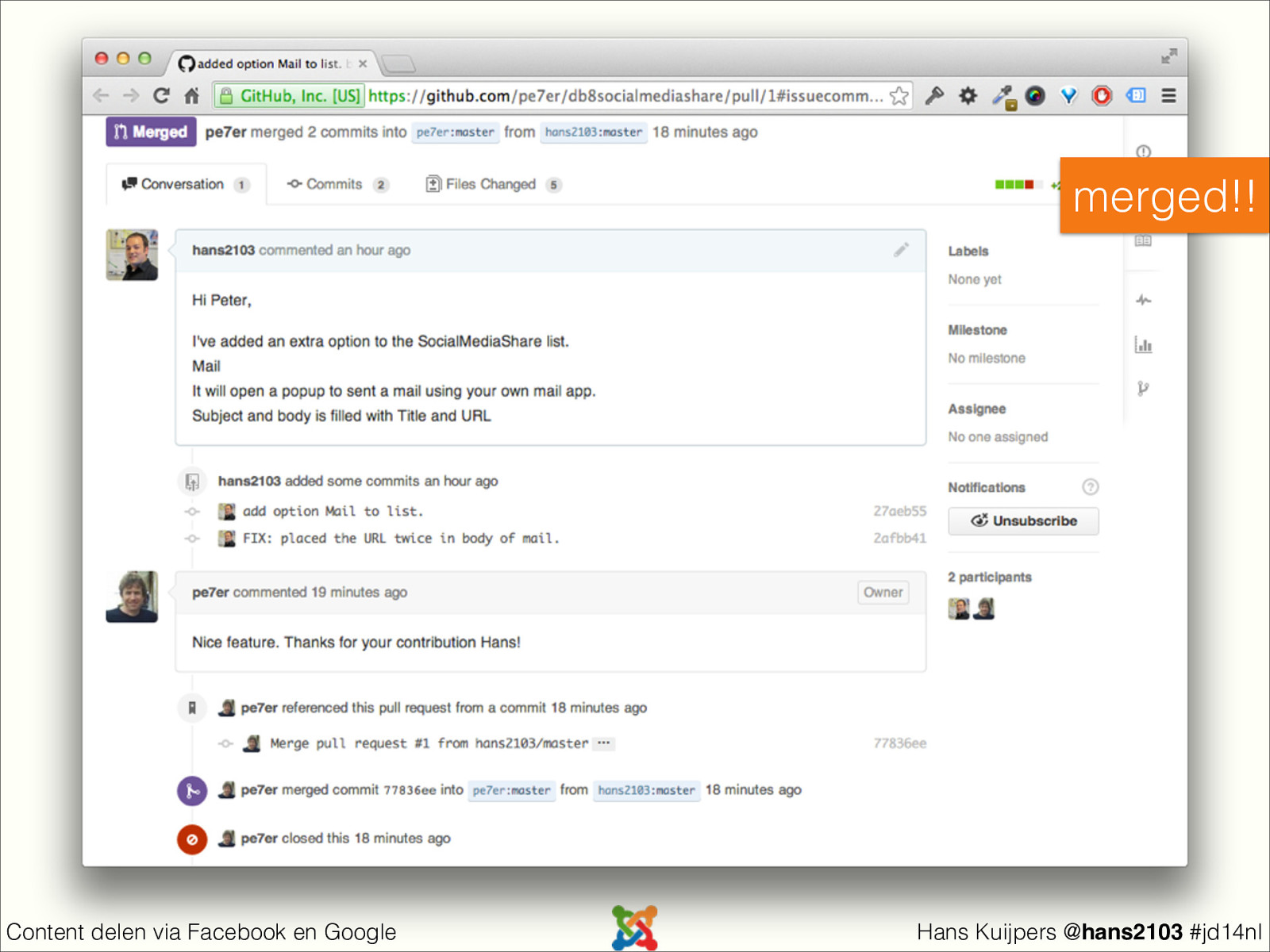Screen dimensions: 1270x952
Task: Click the red closed event icon
Action: 192,839
